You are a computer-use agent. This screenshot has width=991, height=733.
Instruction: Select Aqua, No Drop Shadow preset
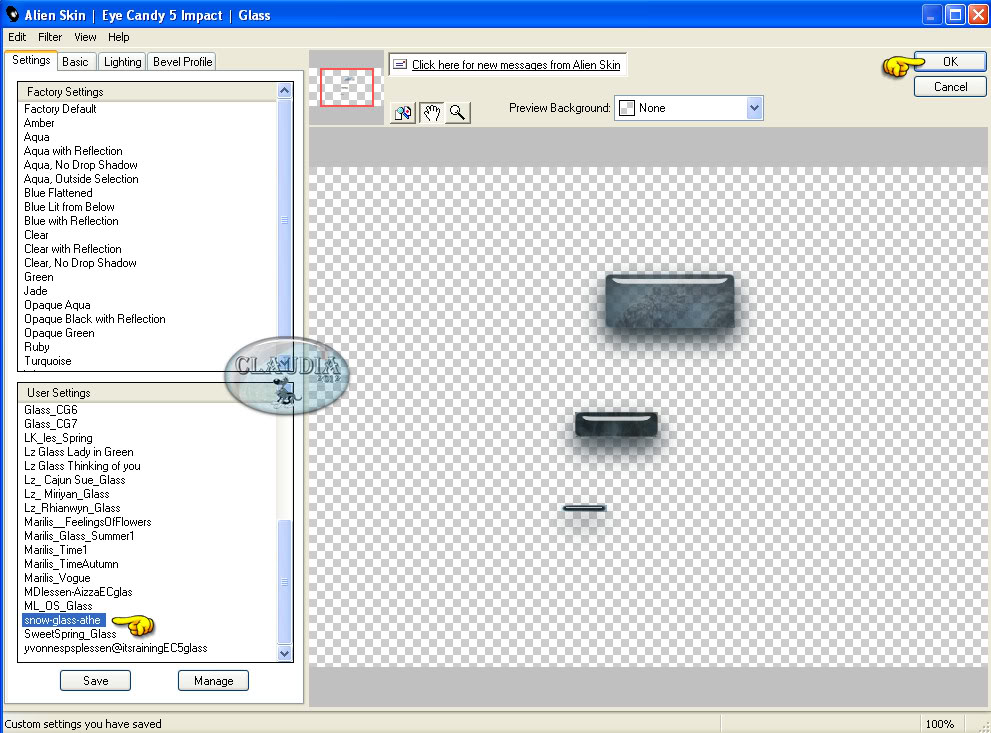(x=80, y=164)
